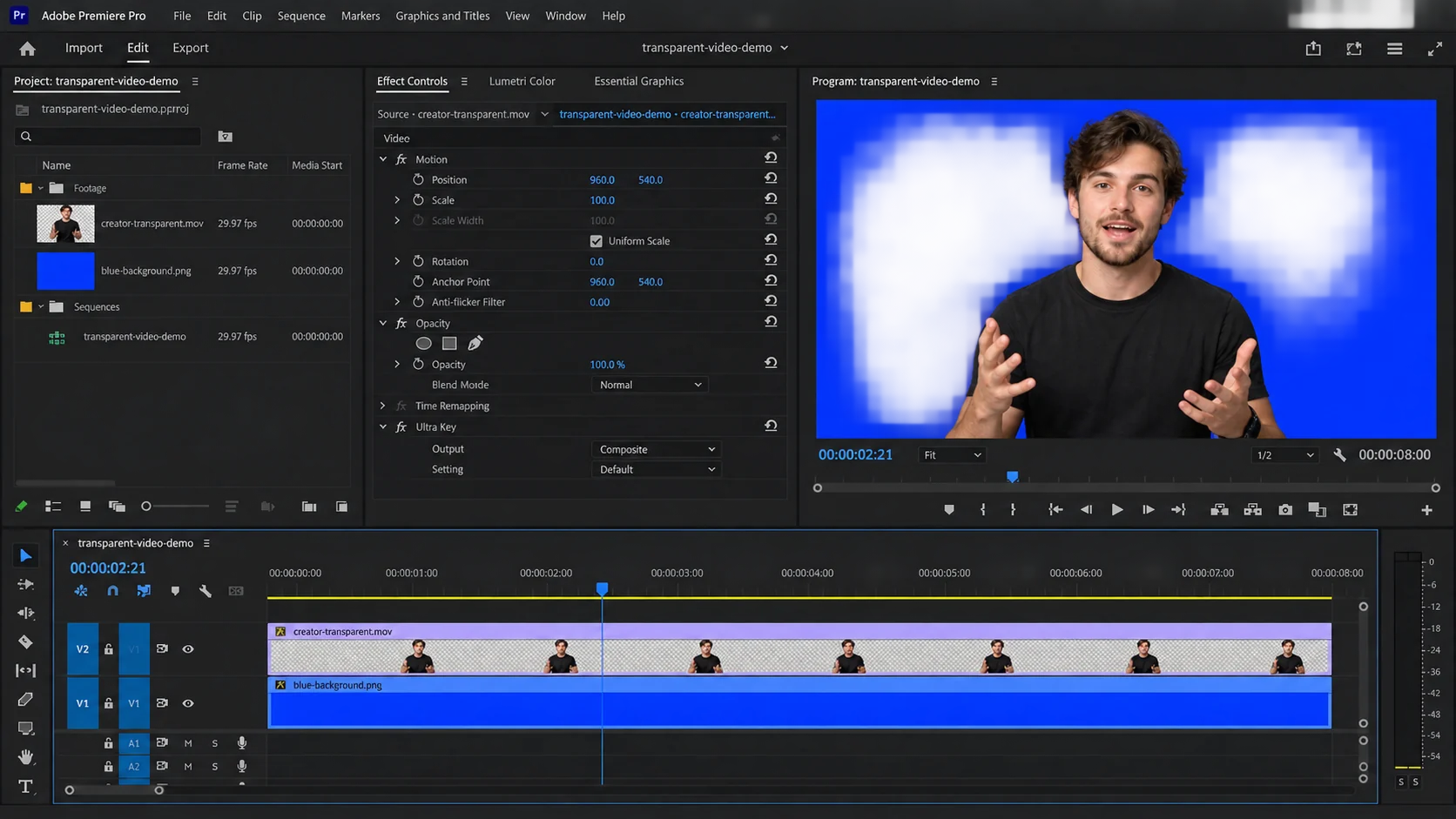Open playback resolution 1/2 dropdown
Viewport: 1456px width, 819px height.
tap(1284, 455)
